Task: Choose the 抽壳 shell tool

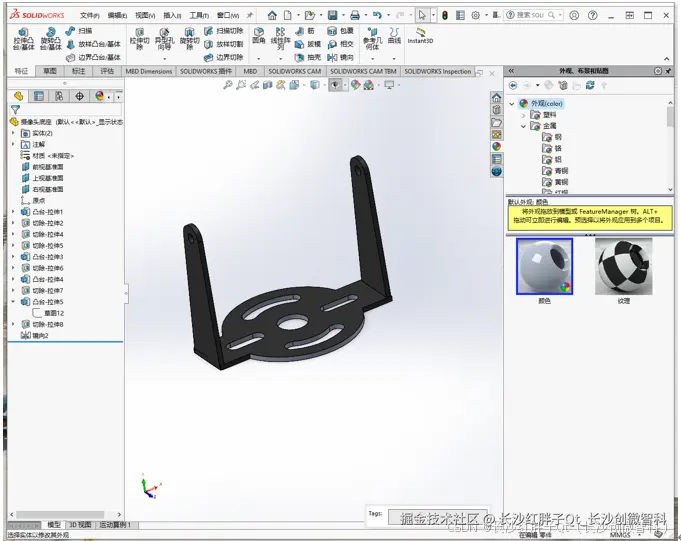Action: click(x=307, y=57)
